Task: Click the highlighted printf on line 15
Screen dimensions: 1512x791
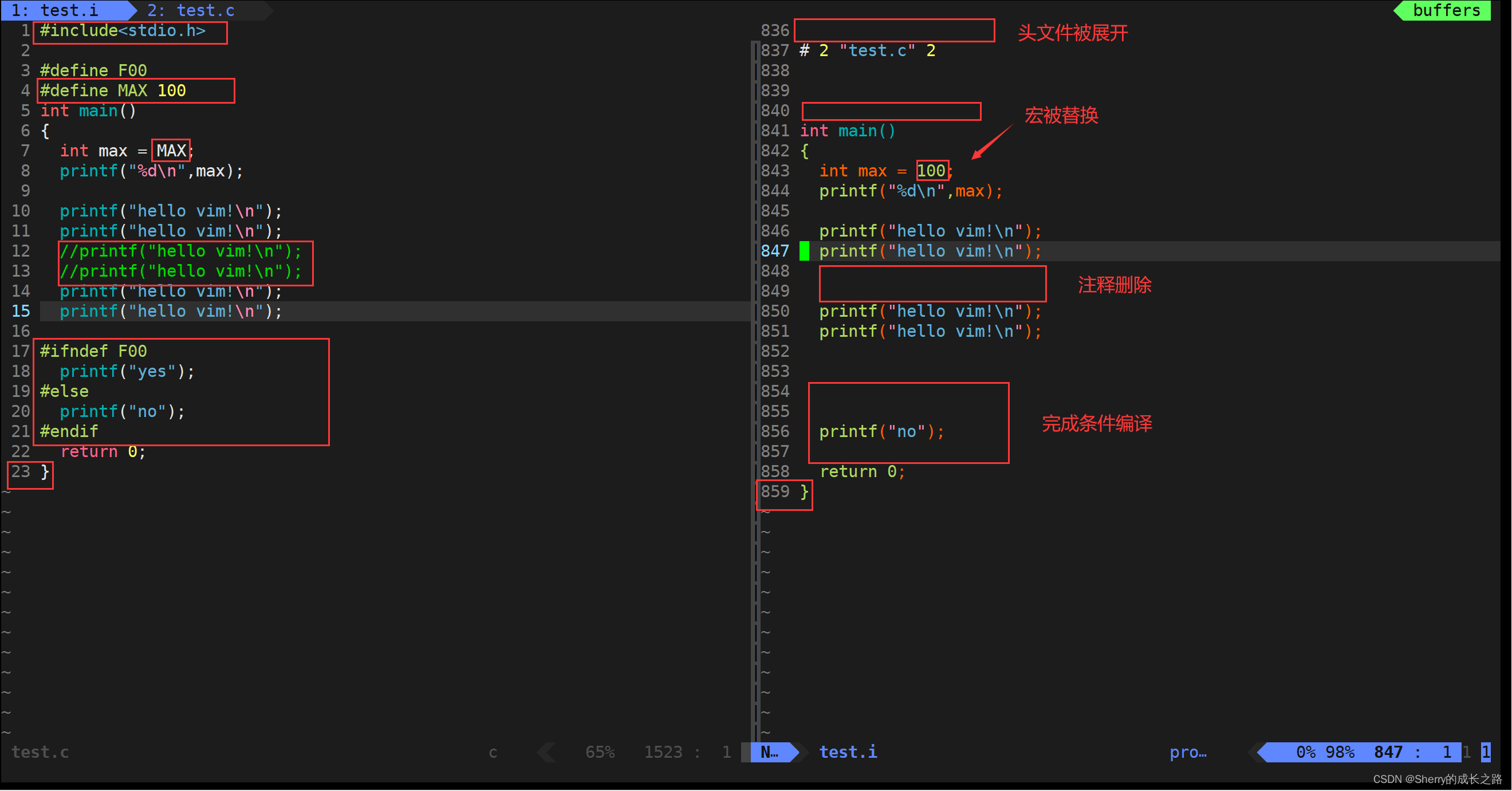Action: pos(171,311)
